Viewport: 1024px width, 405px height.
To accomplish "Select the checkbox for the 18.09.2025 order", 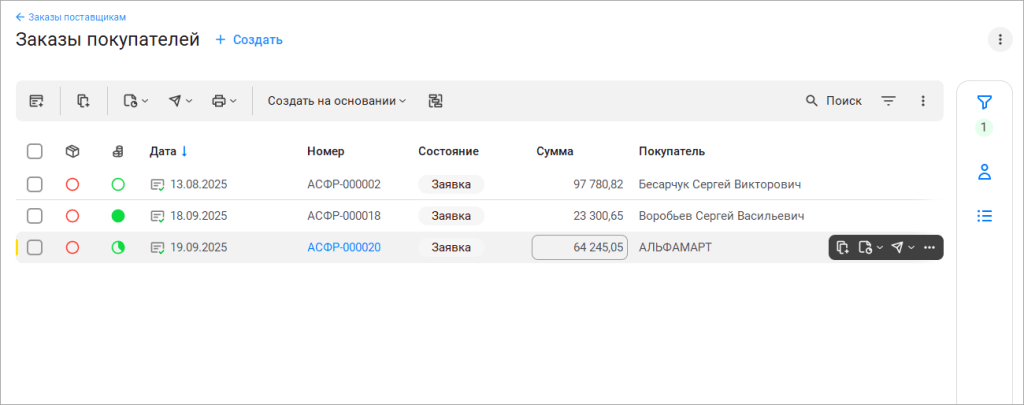I will click(x=35, y=216).
